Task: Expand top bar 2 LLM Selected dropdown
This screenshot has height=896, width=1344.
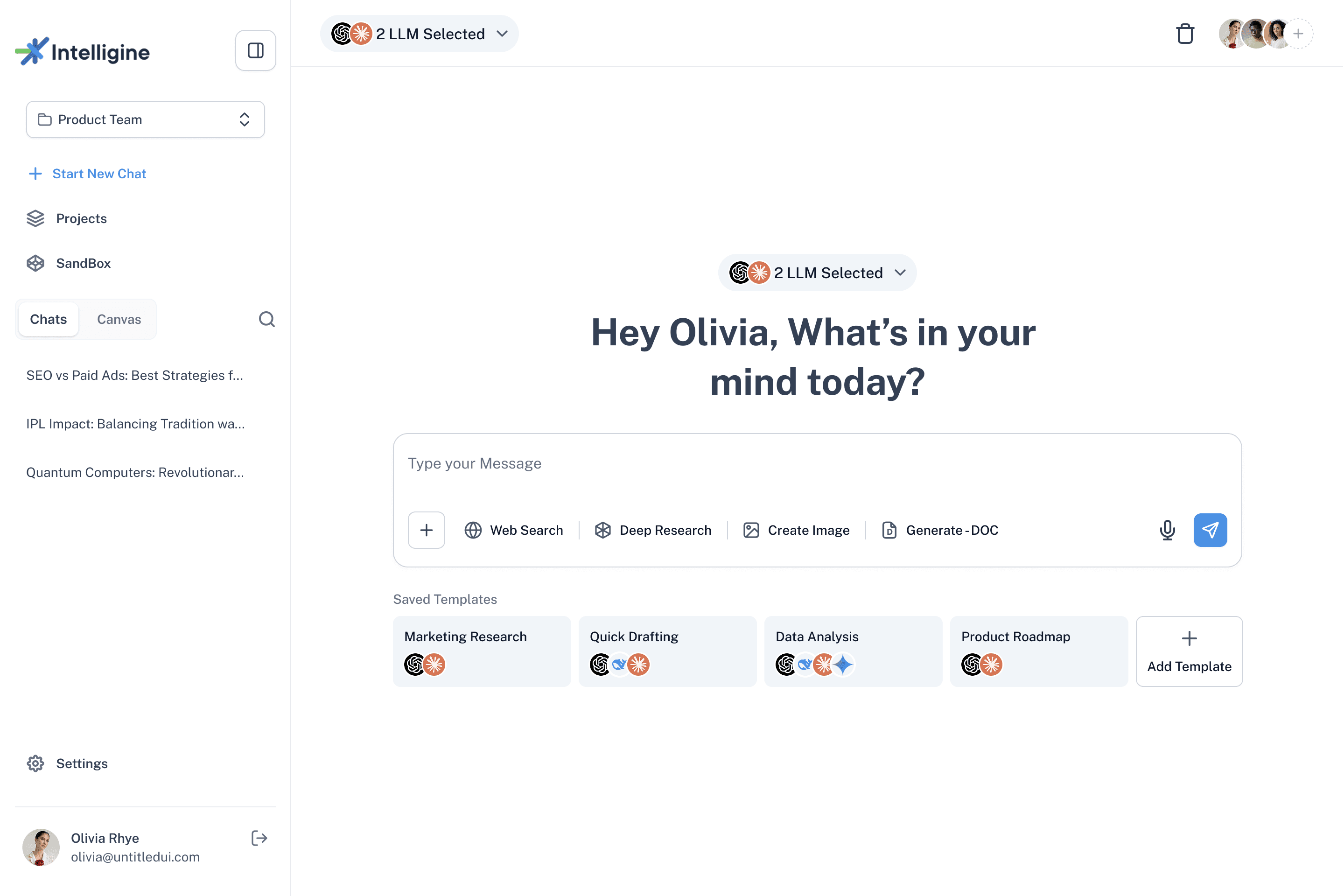Action: (x=420, y=34)
